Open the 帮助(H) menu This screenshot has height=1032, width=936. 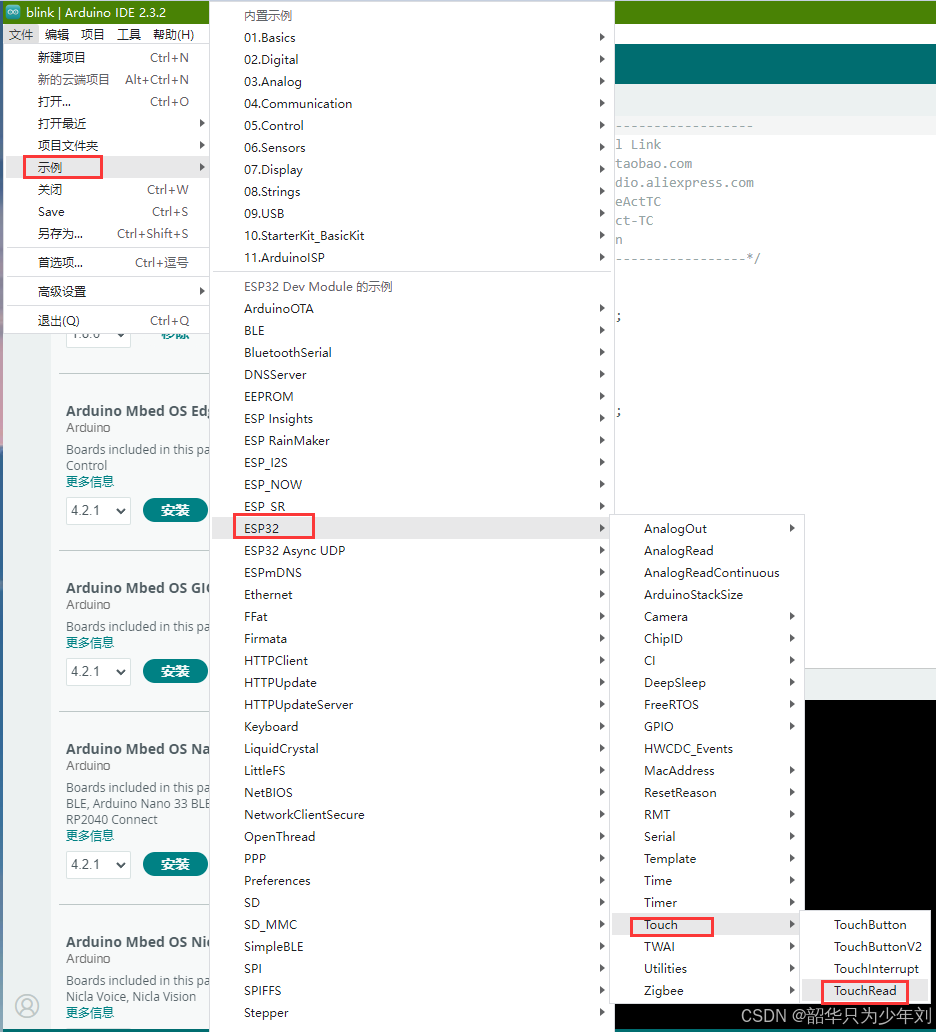173,35
